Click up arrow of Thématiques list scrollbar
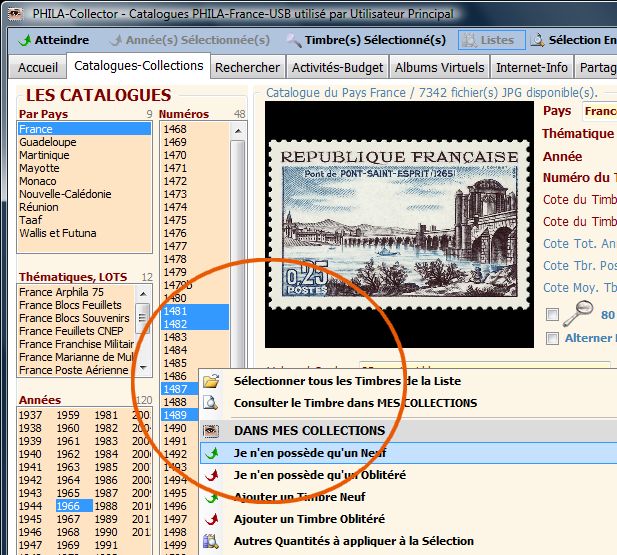Viewport: 617px width, 555px height. (143, 293)
